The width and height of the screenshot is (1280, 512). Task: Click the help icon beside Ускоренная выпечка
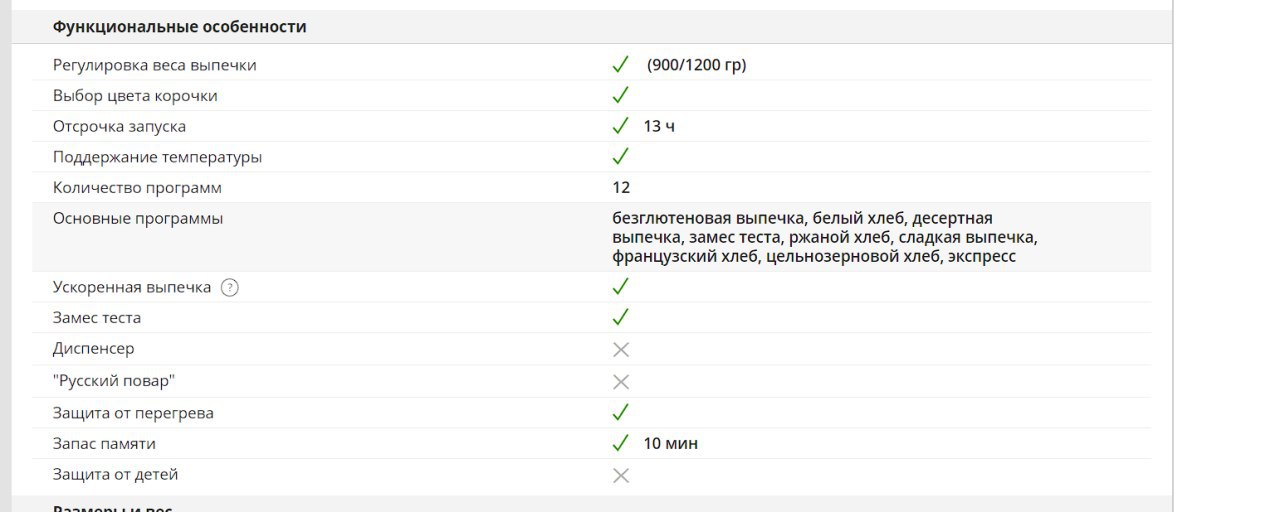230,287
